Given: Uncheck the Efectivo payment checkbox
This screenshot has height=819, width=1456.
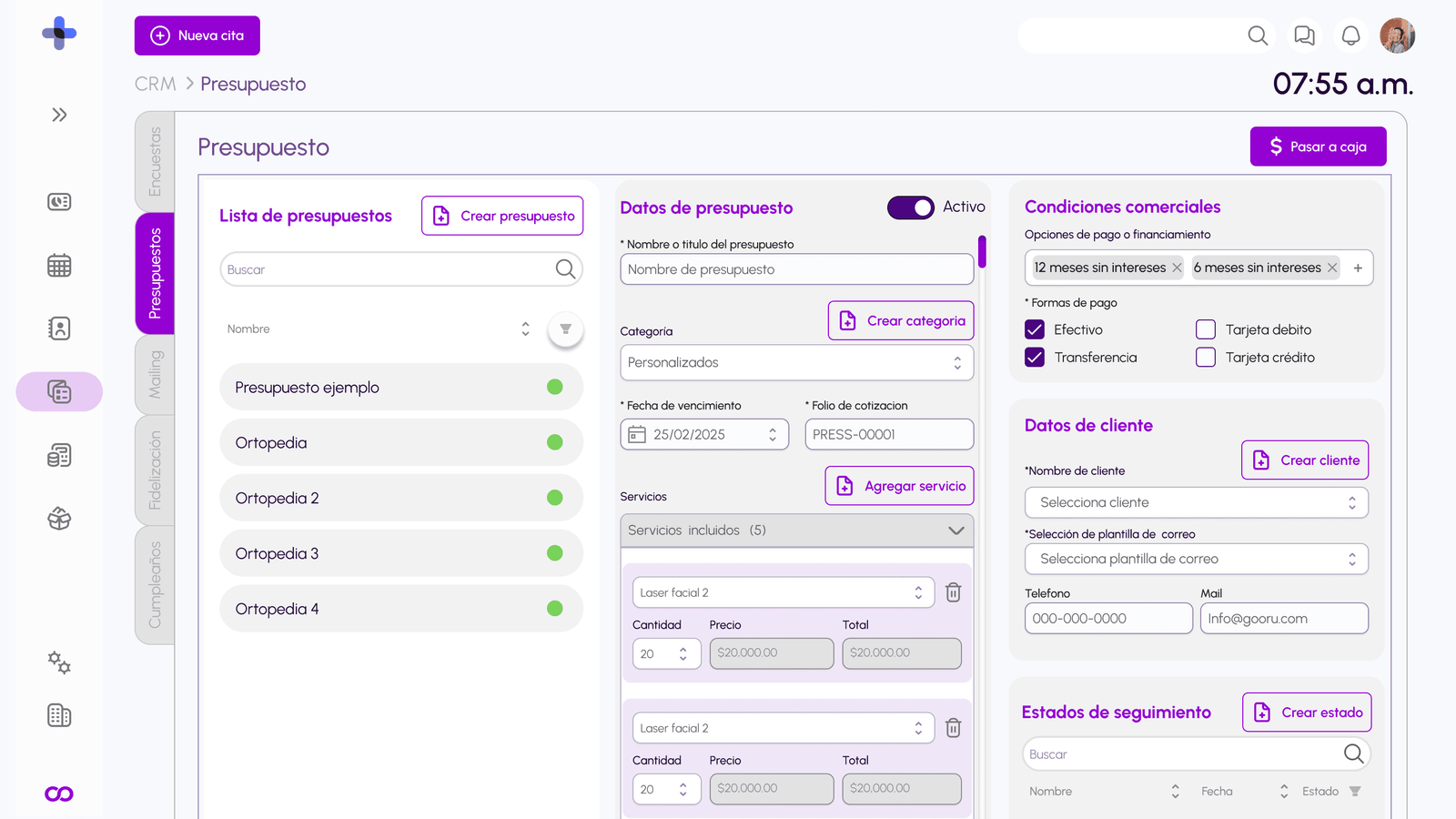Looking at the screenshot, I should tap(1035, 329).
